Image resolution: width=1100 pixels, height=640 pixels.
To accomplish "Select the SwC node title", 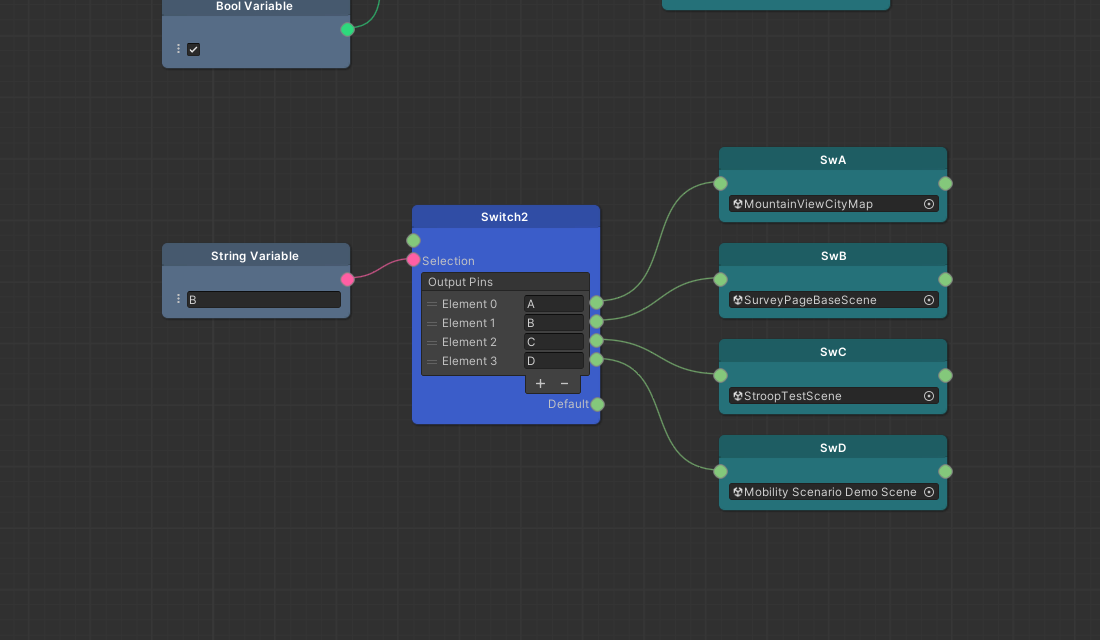I will [x=833, y=352].
